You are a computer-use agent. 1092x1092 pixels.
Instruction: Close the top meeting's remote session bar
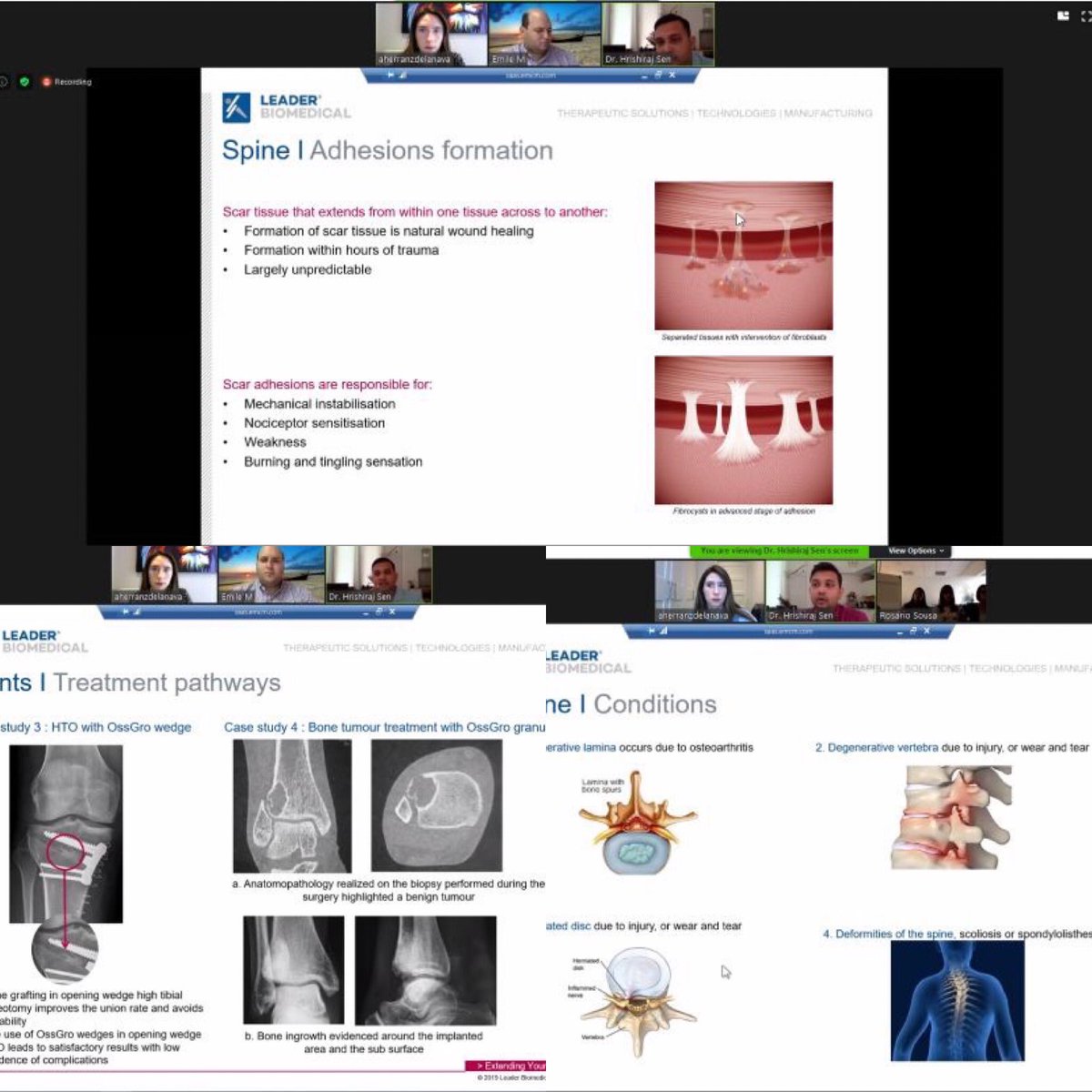pos(672,76)
